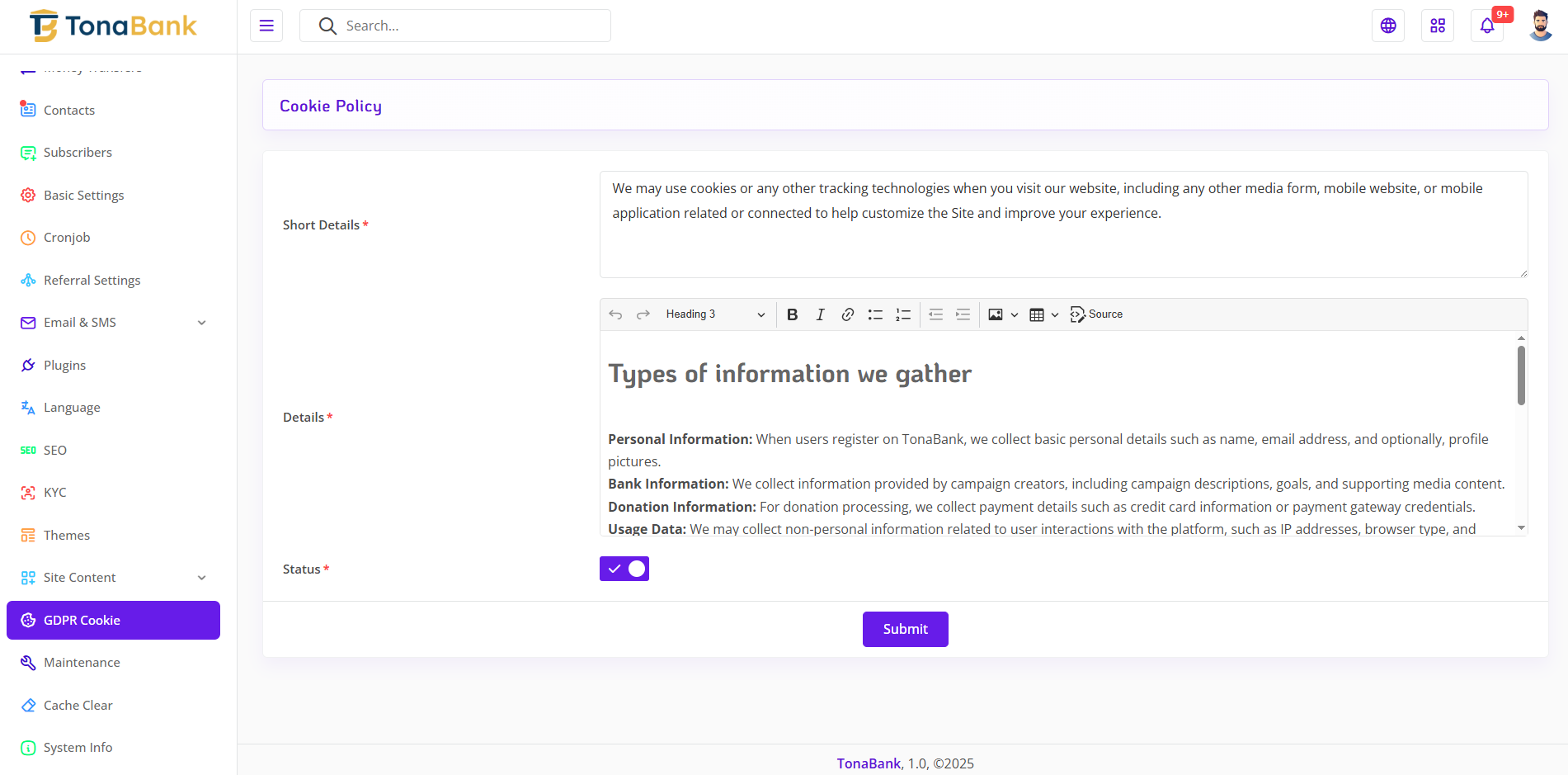This screenshot has height=775, width=1568.
Task: Submit the cookie policy form
Action: point(905,629)
